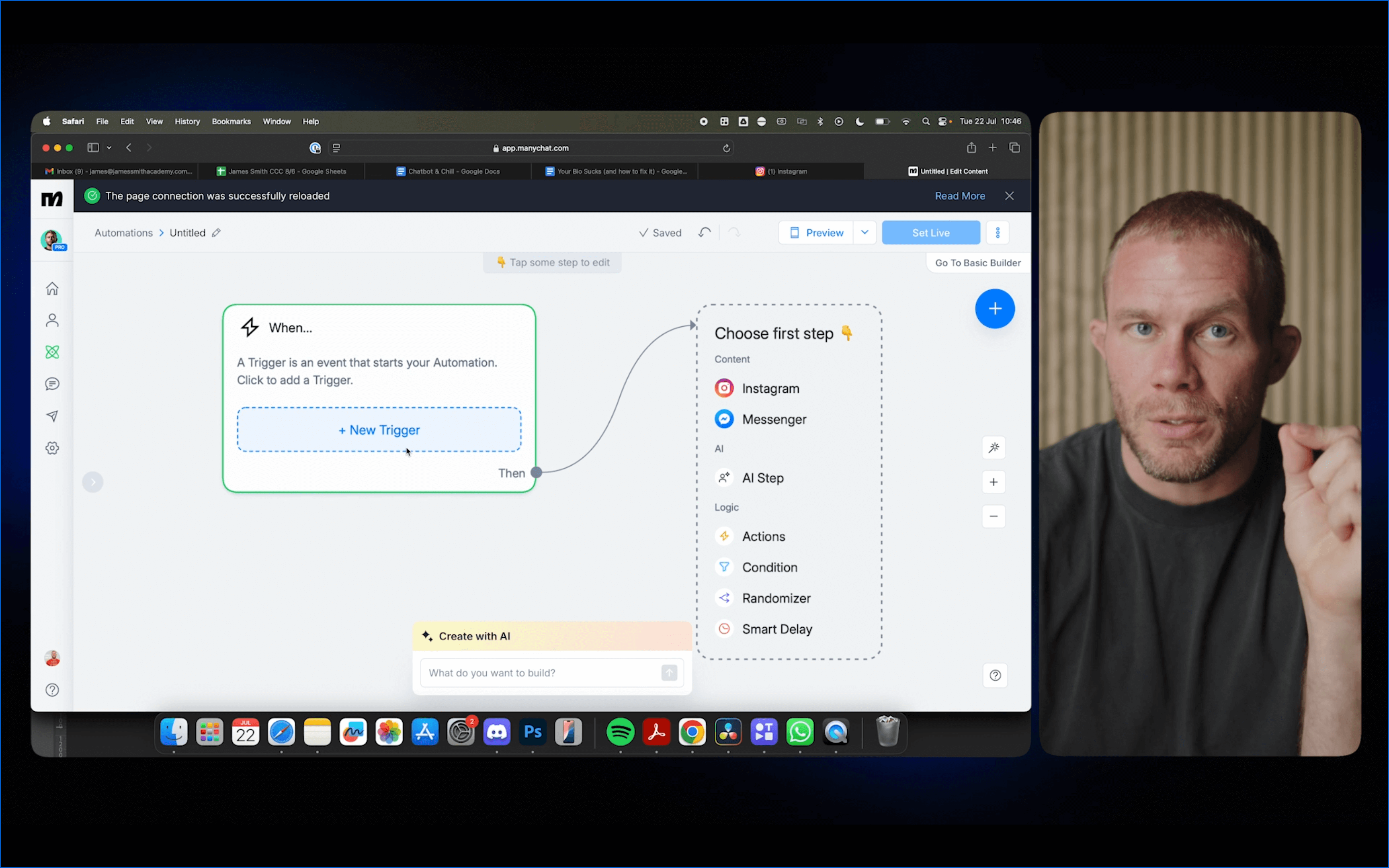Switch to the Instagram tab

781,172
